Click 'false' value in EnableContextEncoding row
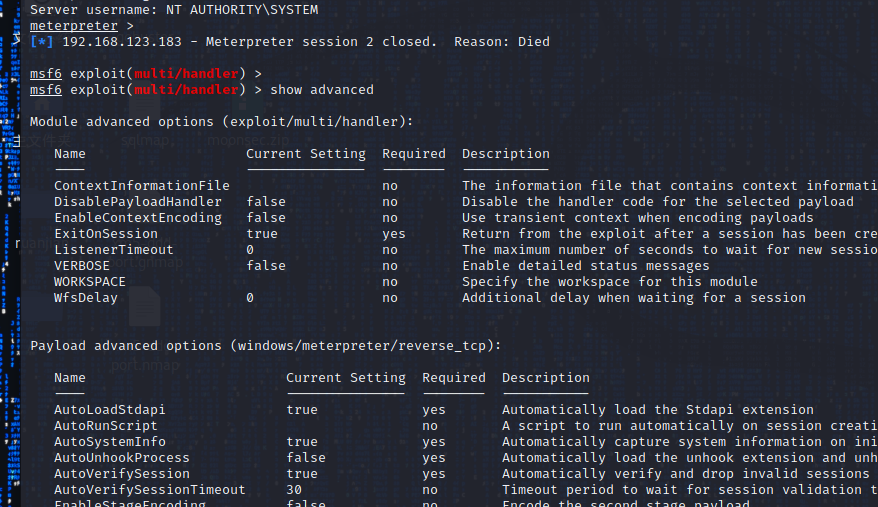Viewport: 878px width, 507px height. pyautogui.click(x=266, y=217)
